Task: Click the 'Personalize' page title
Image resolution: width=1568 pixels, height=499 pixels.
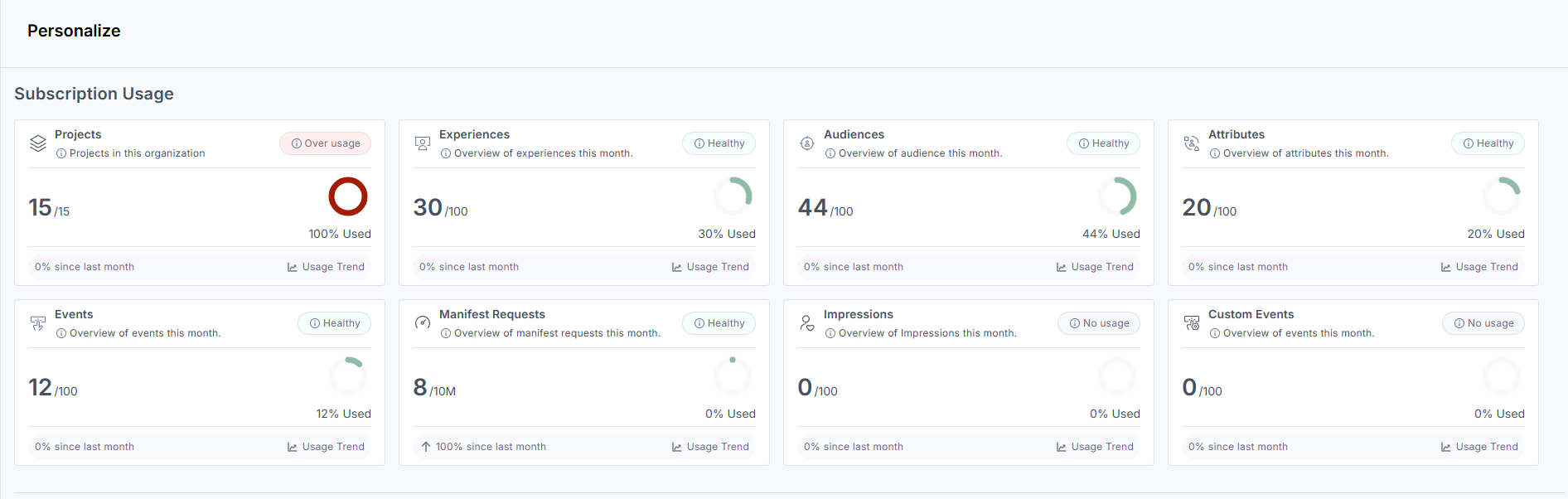Action: click(74, 31)
